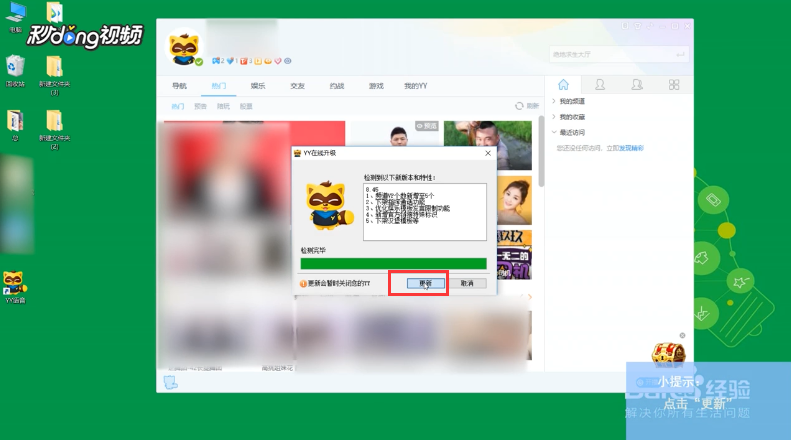Click the yellow square badge icon
Viewport: 791px width, 440px height.
(258, 61)
